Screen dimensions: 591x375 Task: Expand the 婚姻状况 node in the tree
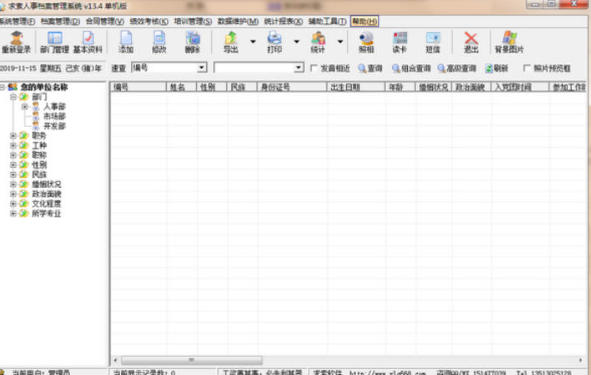13,184
